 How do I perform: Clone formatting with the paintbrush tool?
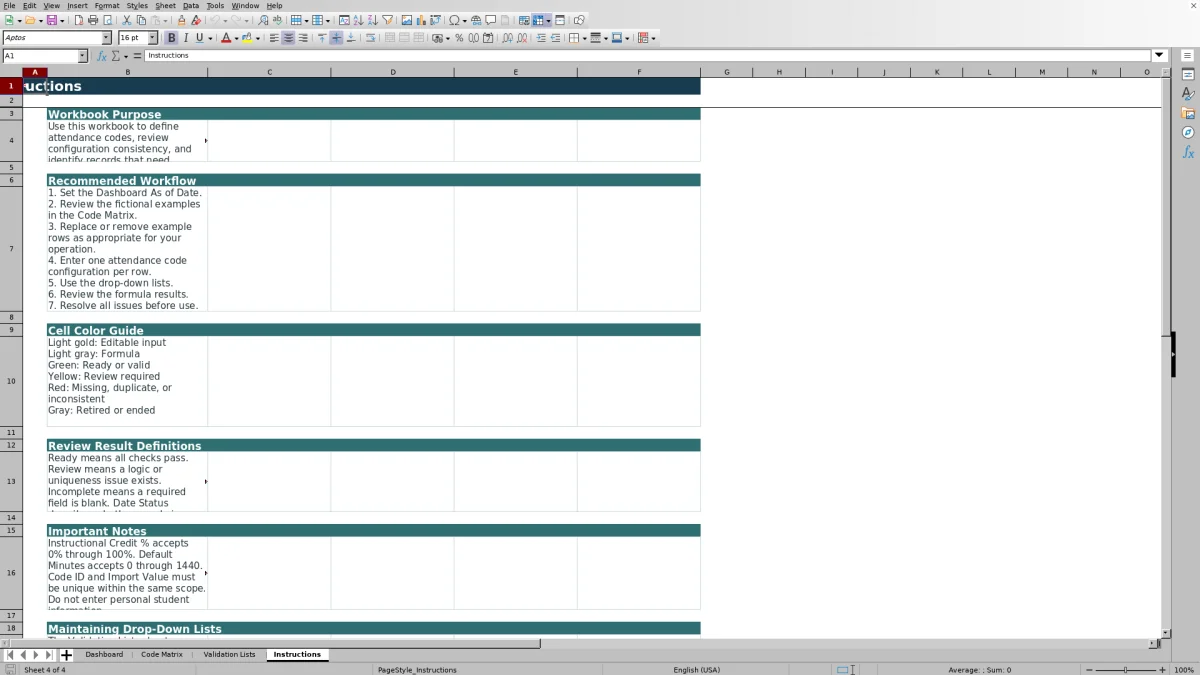(x=181, y=20)
